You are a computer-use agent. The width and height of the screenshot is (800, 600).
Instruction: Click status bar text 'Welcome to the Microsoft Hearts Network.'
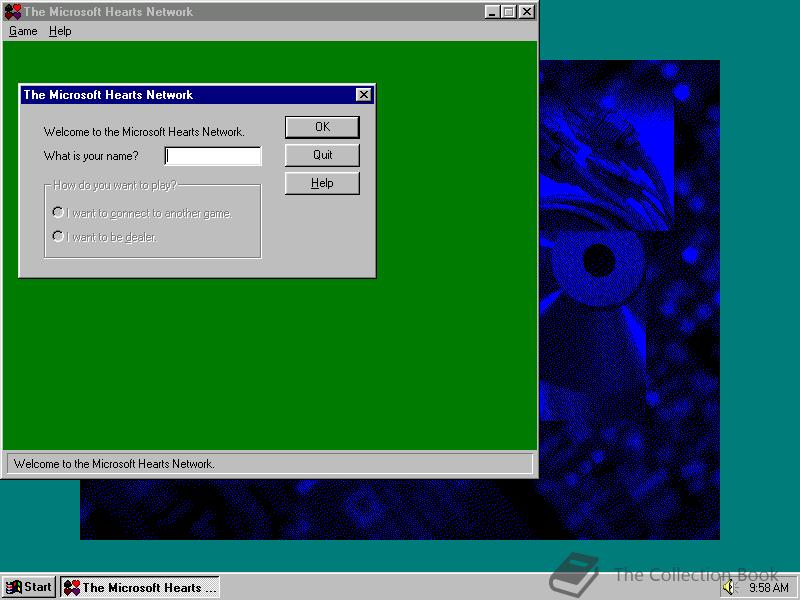tap(114, 464)
